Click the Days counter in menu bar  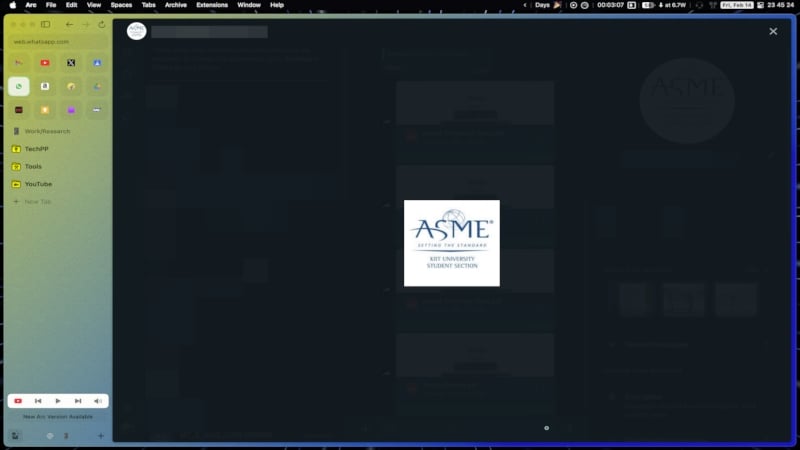[x=547, y=5]
